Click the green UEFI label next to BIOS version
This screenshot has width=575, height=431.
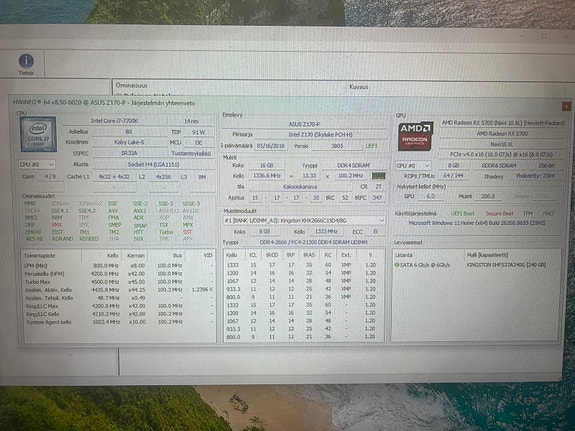tap(371, 146)
